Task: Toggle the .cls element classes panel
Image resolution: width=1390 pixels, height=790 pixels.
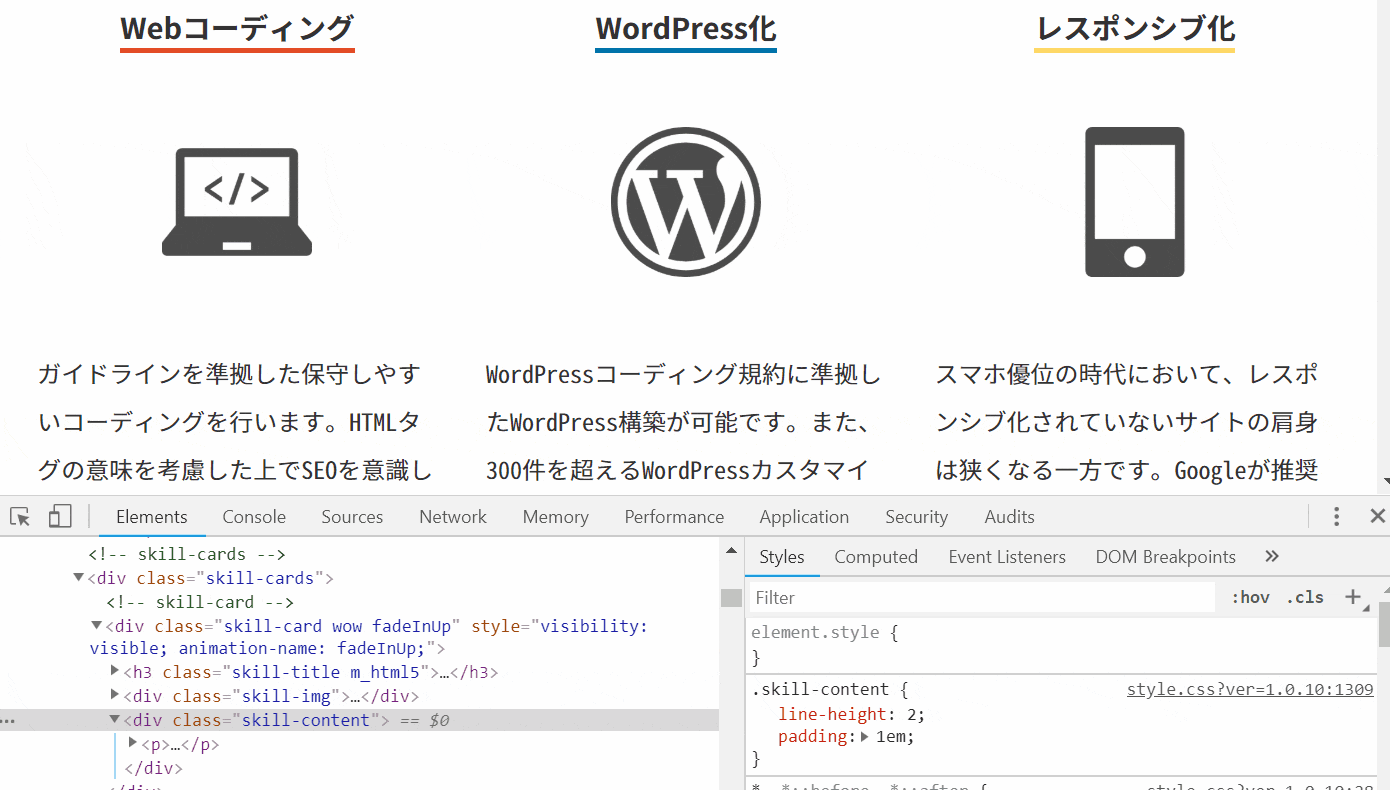Action: (1305, 597)
